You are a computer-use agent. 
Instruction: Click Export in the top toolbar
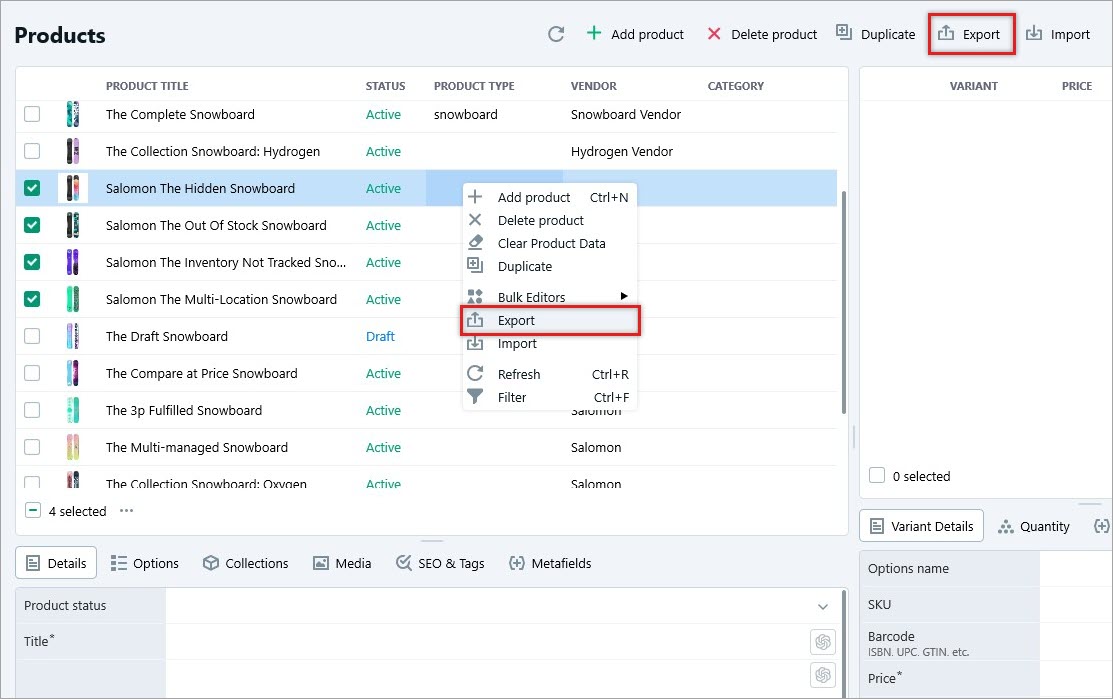pos(970,34)
